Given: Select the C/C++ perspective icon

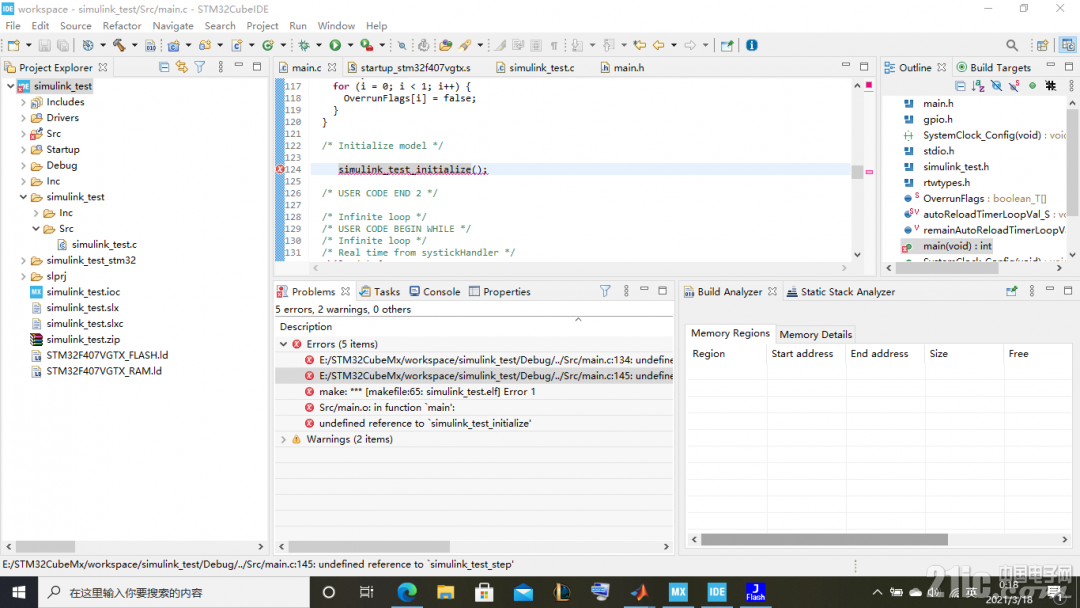Looking at the screenshot, I should pyautogui.click(x=1068, y=45).
